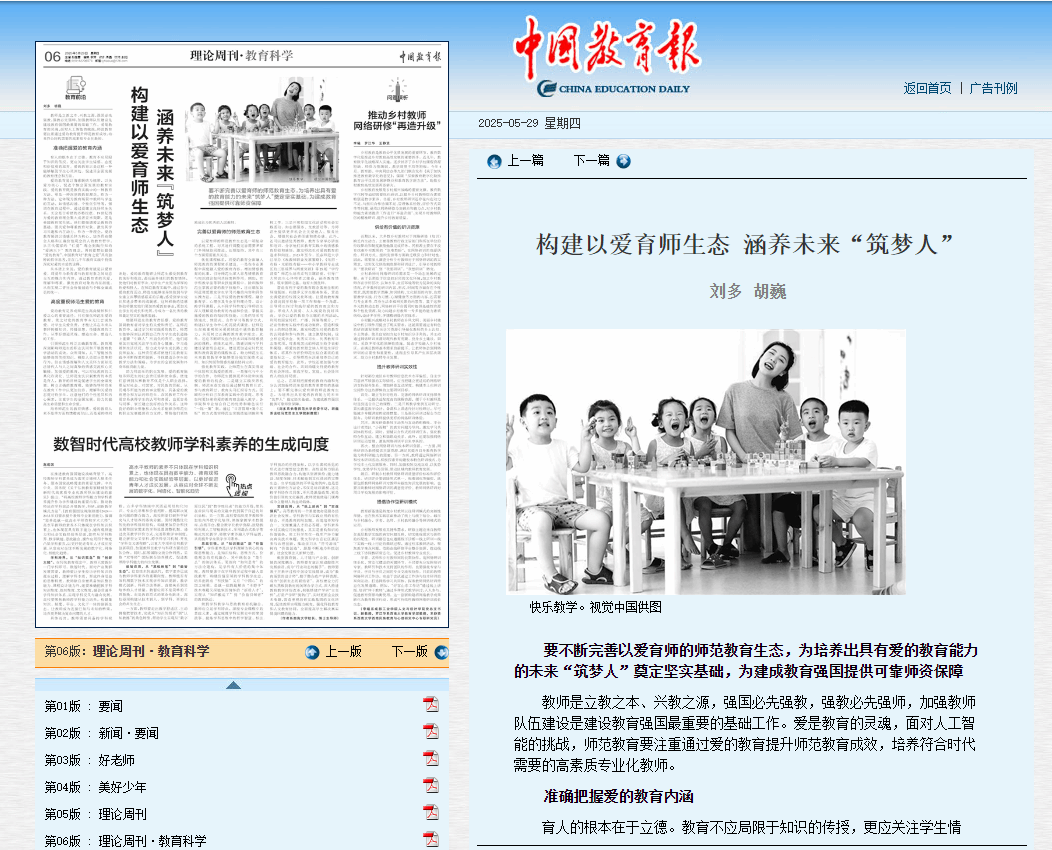Click 上一篇 text link

[x=525, y=161]
